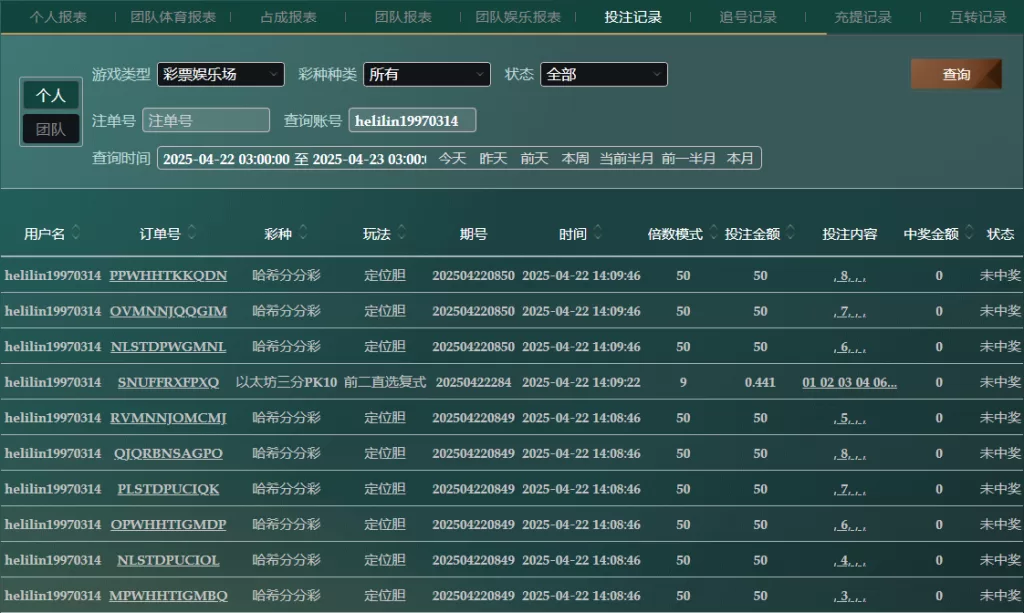Choose 前天 quick date range
1024x613 pixels.
click(x=534, y=159)
